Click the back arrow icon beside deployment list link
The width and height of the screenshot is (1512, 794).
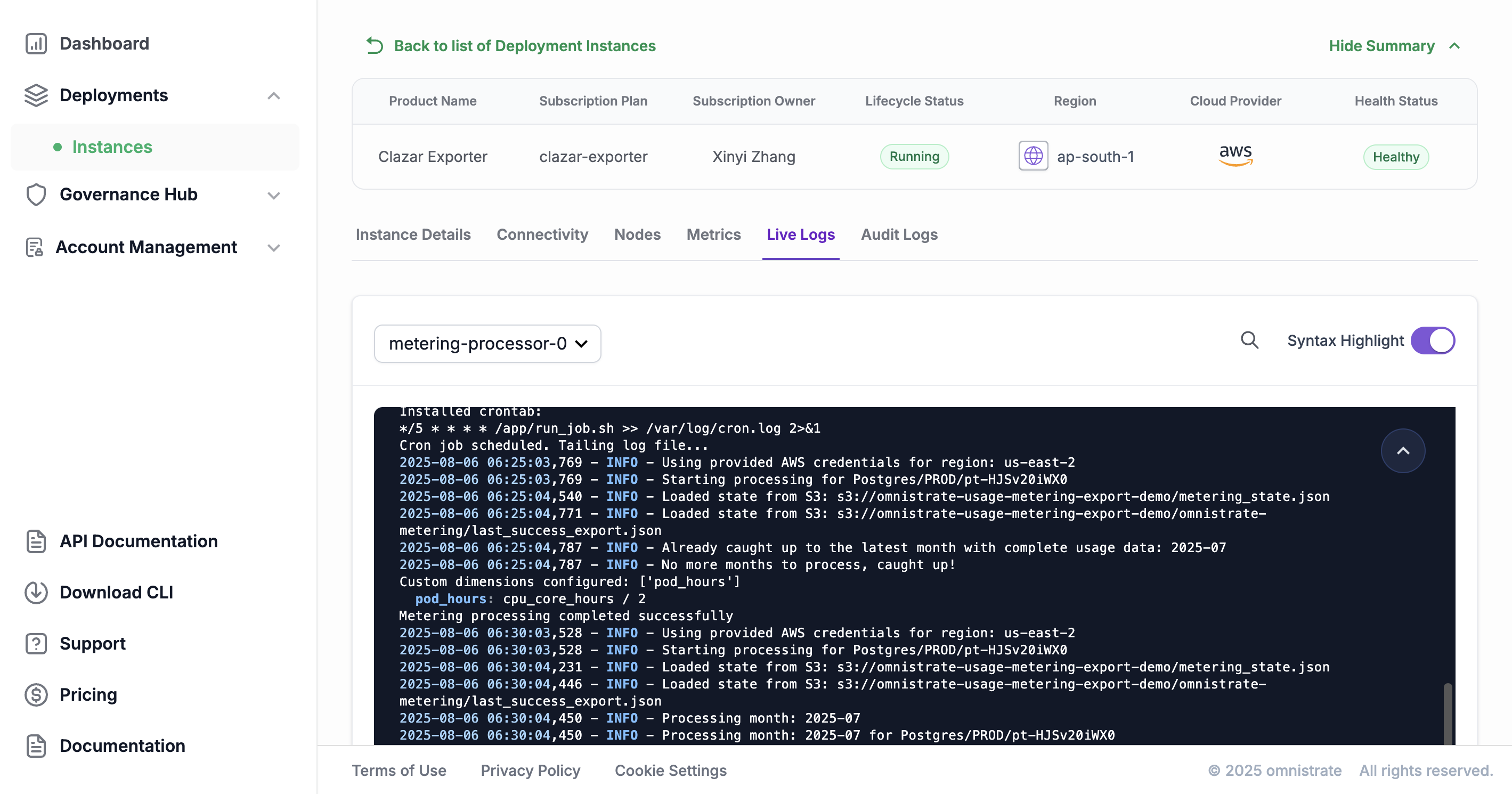[375, 45]
